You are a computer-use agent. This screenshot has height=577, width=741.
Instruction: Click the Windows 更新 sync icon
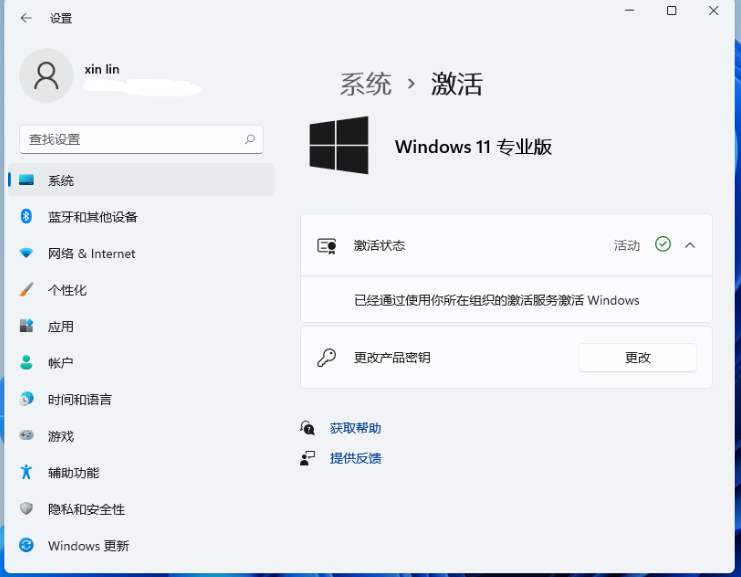click(26, 545)
